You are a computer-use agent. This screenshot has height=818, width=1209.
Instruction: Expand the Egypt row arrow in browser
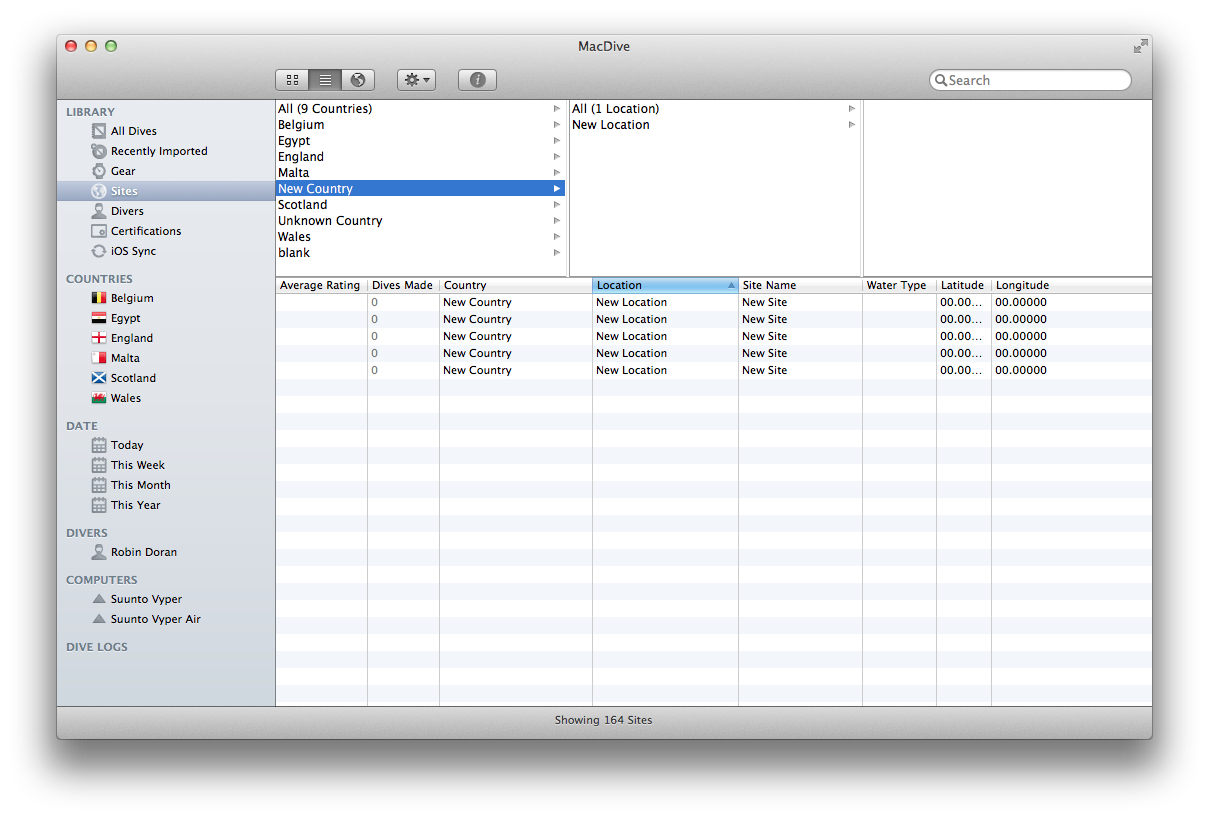click(557, 141)
